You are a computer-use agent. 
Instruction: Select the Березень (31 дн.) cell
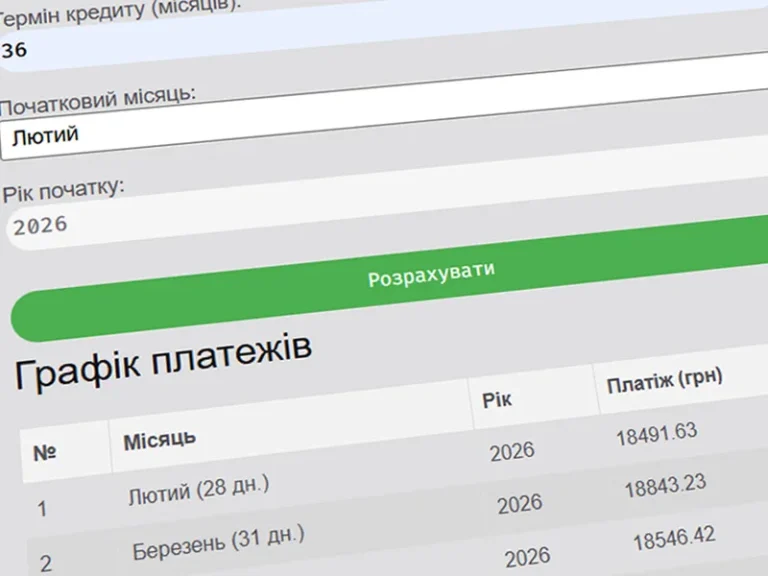coord(218,543)
